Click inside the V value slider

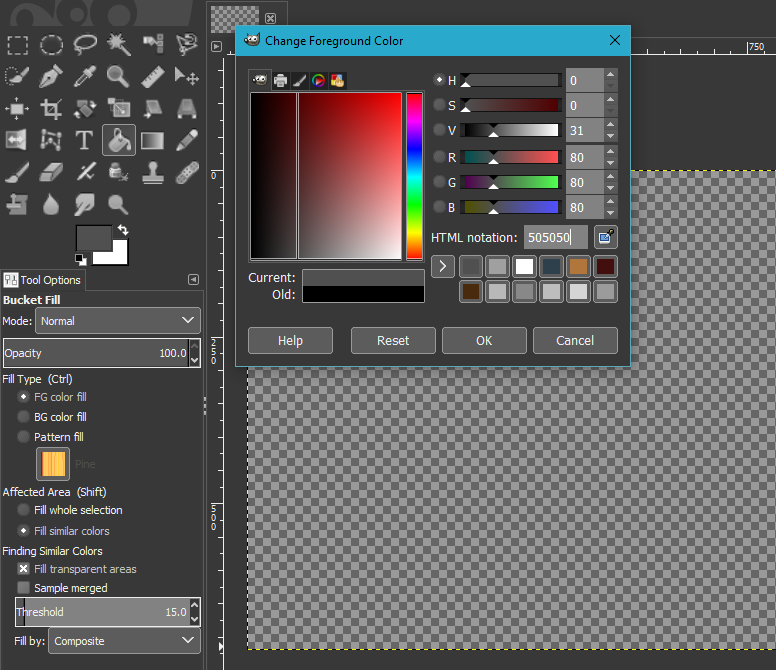click(x=511, y=130)
